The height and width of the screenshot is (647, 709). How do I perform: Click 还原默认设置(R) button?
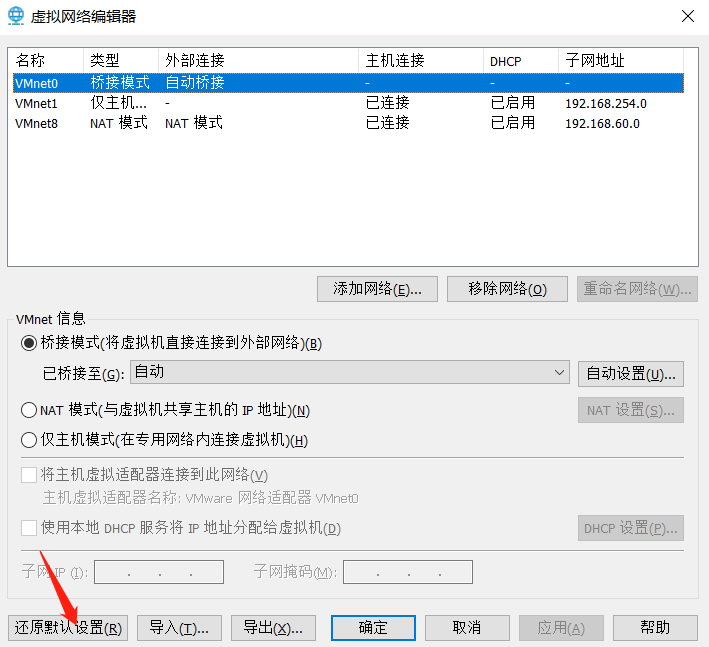[x=68, y=628]
